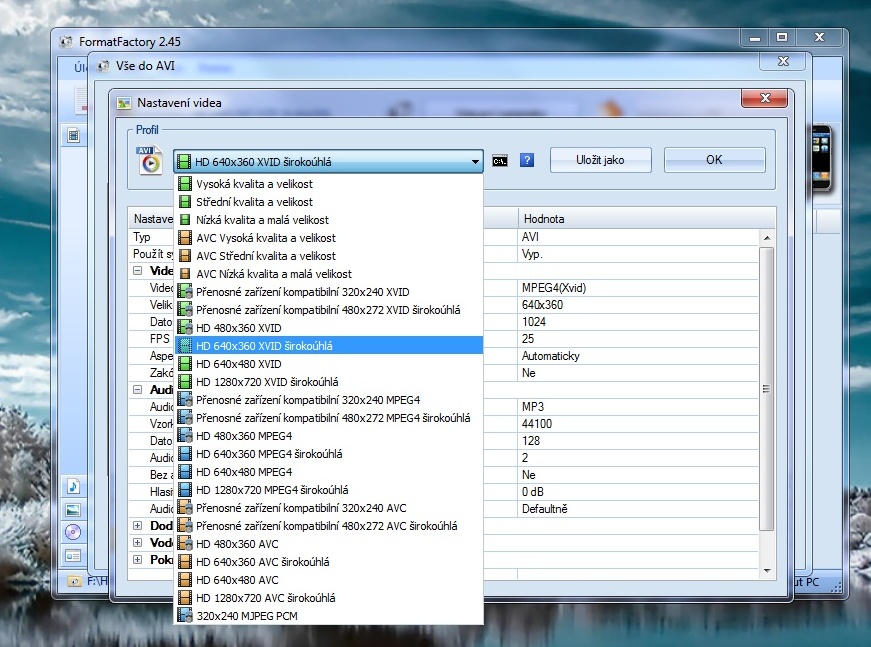Image resolution: width=871 pixels, height=647 pixels.
Task: Click the AVI profile file icon
Action: pyautogui.click(x=150, y=160)
